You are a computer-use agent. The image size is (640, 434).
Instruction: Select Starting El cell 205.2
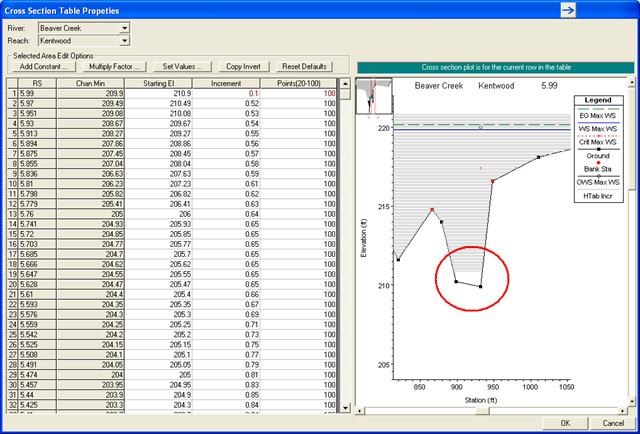(x=158, y=334)
